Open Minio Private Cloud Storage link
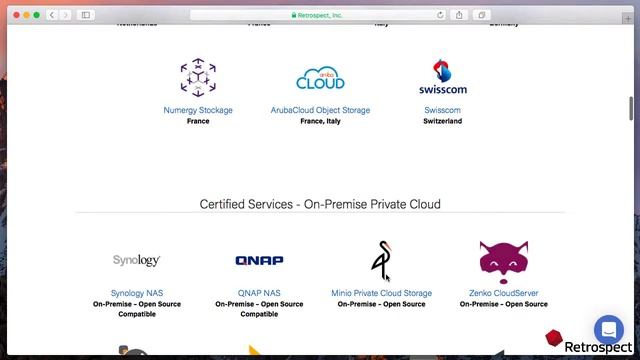The image size is (640, 360). click(x=382, y=293)
